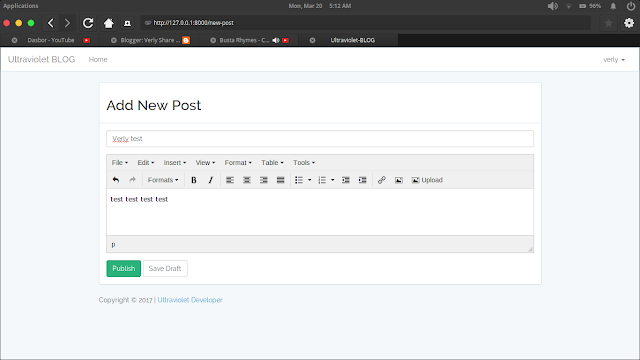
Task: Open the date and time display
Action: pos(320,6)
